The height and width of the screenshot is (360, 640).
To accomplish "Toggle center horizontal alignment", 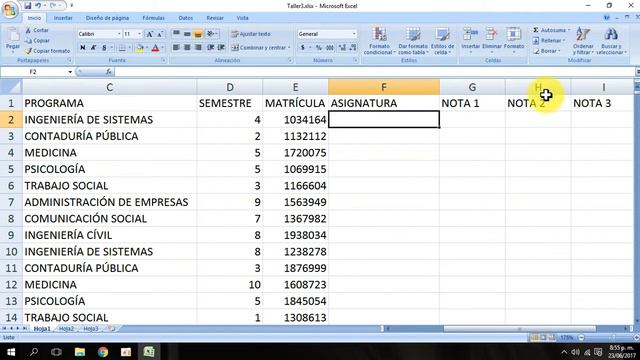I will pos(187,48).
